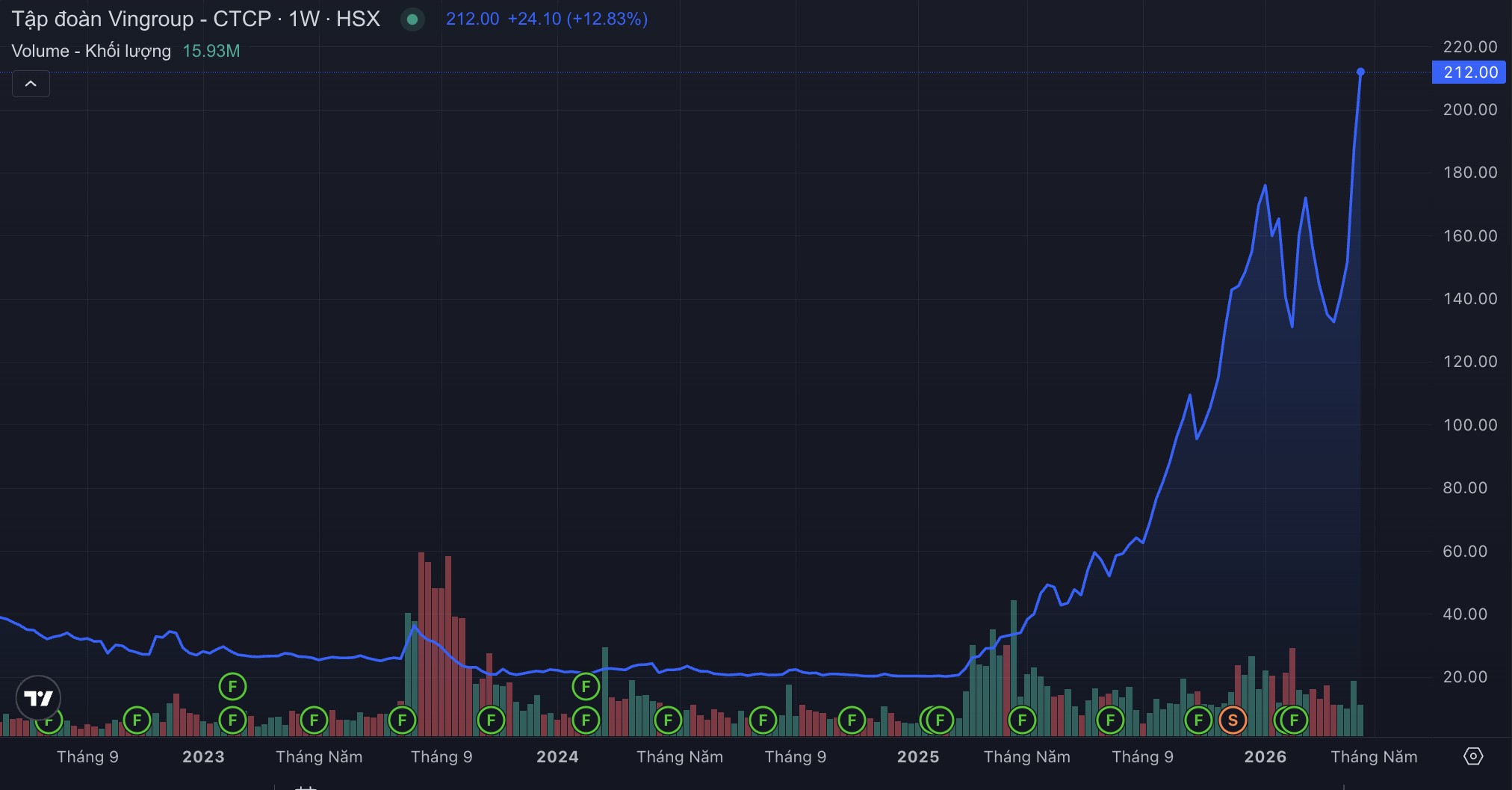Screen dimensions: 1512x790
Task: Click the 2023 time axis label
Action: (203, 757)
